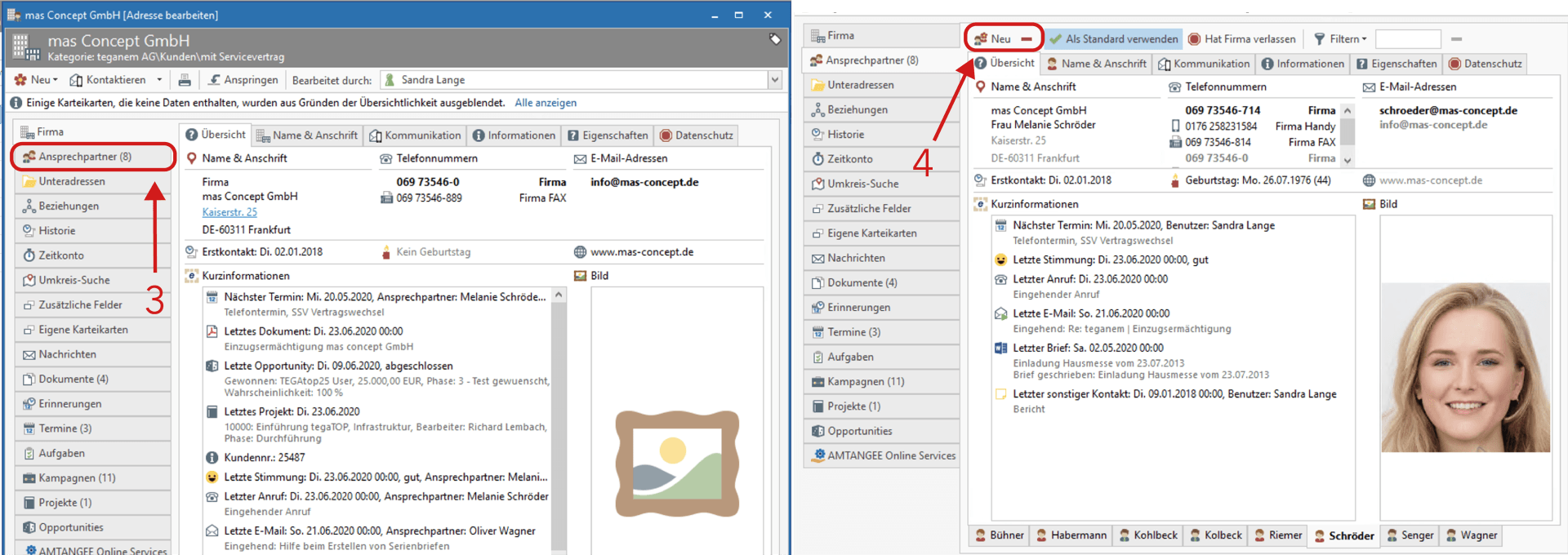Viewport: 1568px width, 555px height.
Task: Click the Anspringen toolbar button
Action: [x=243, y=80]
